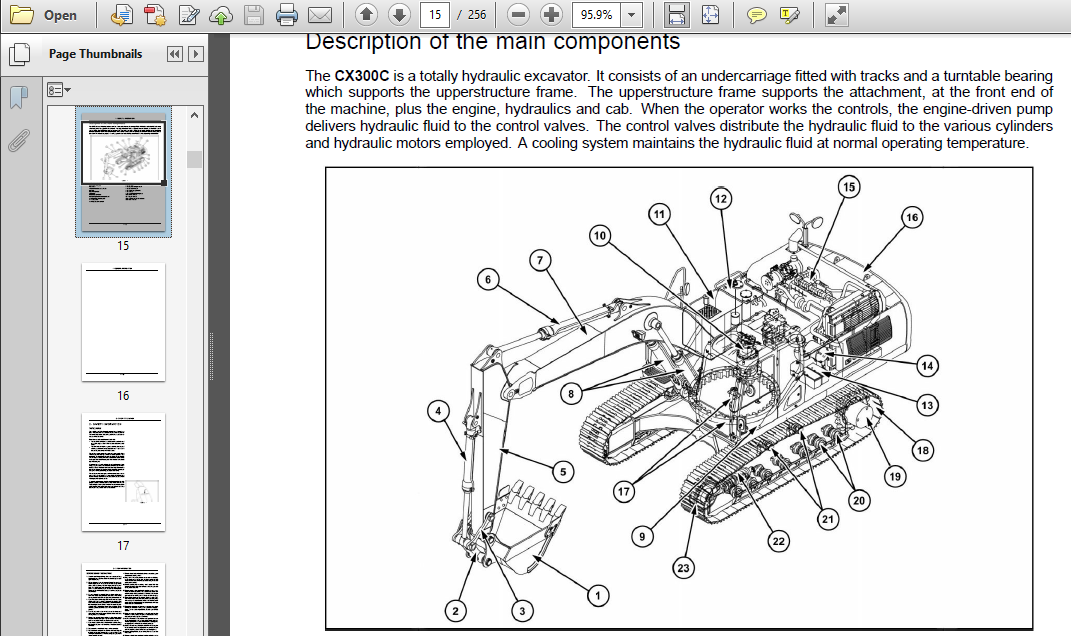Click the fit width scrolling icon

tap(676, 14)
